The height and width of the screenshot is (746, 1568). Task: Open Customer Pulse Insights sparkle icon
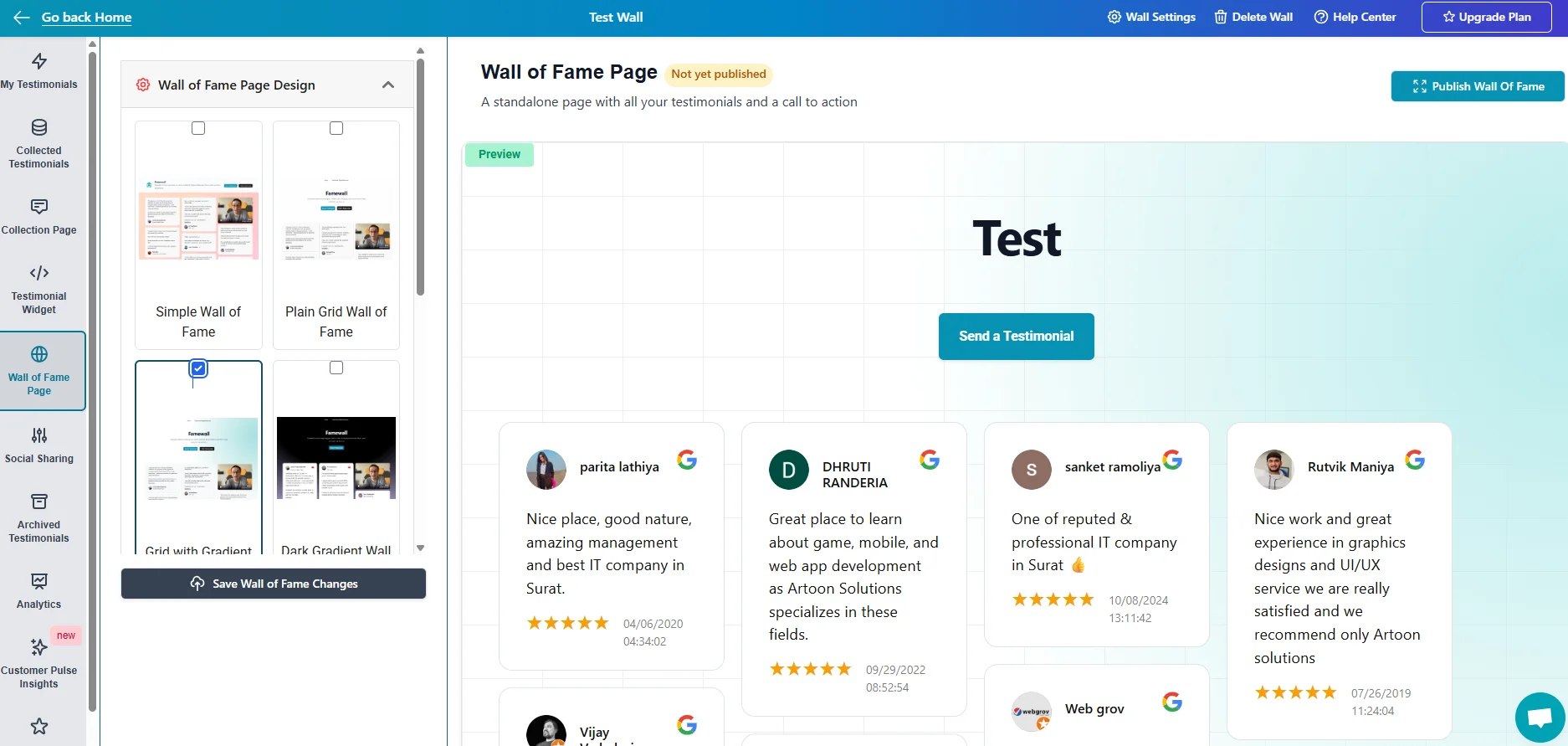[39, 647]
